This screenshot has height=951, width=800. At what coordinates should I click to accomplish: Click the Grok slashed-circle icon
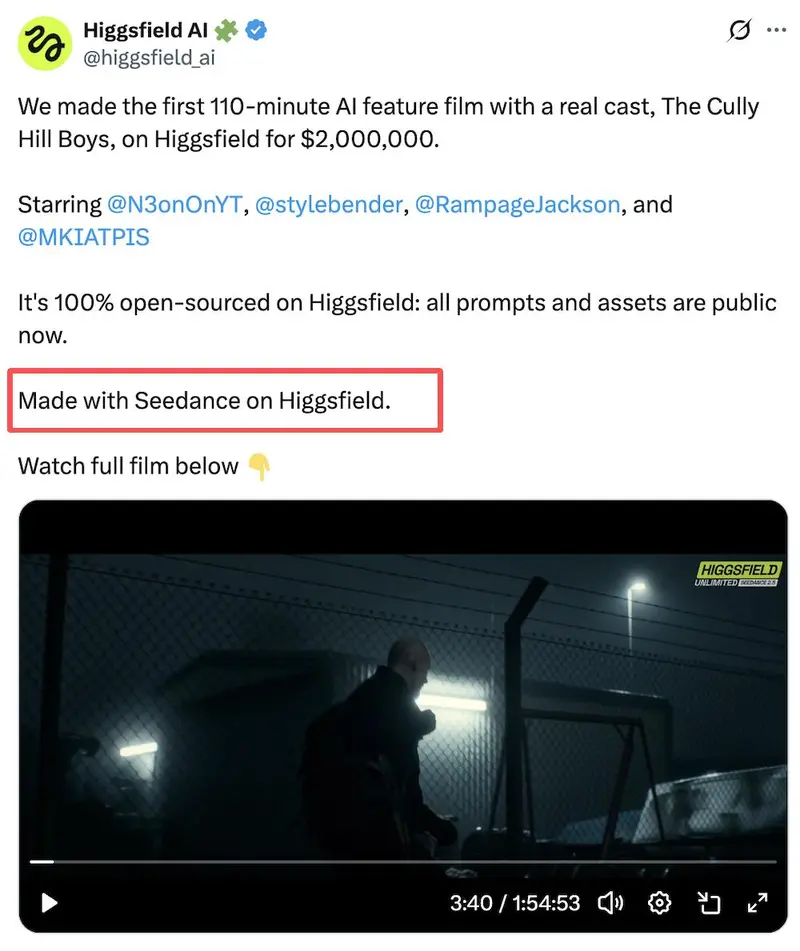click(x=739, y=30)
